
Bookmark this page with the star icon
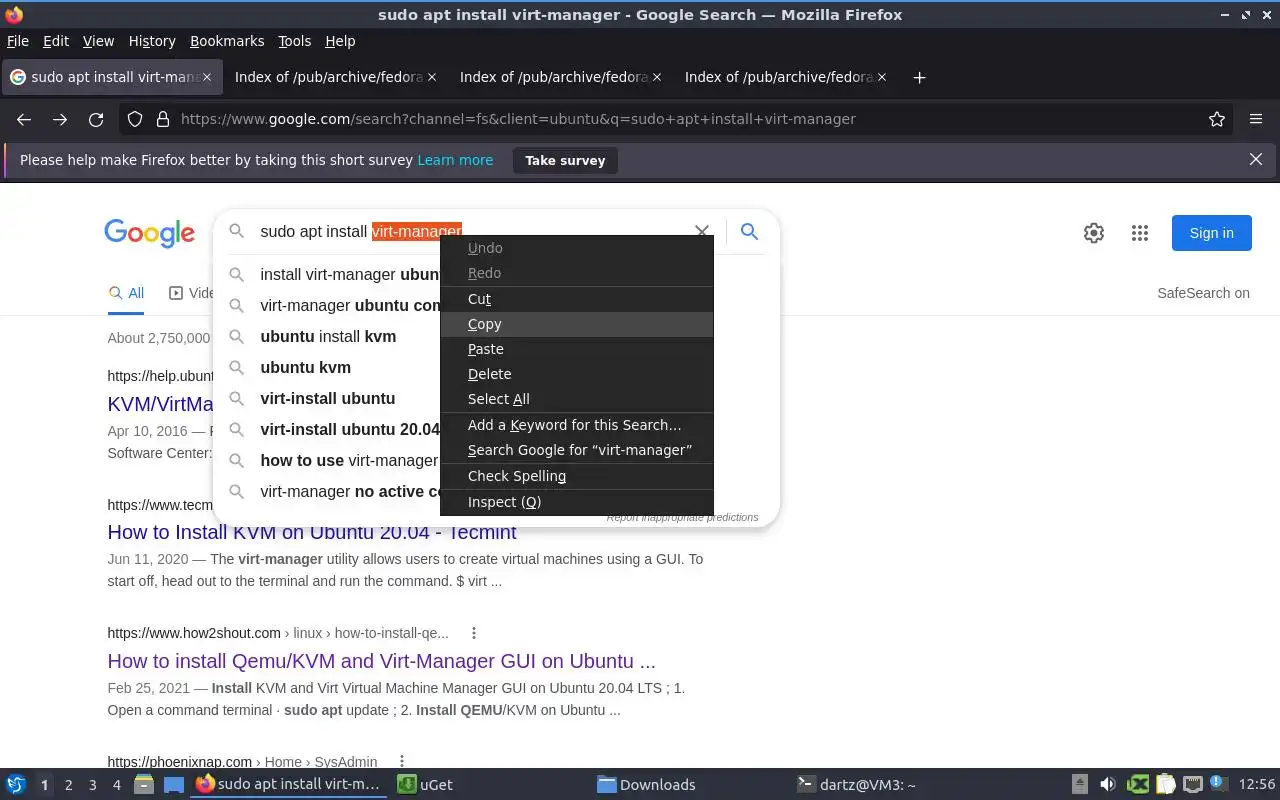coord(1217,119)
